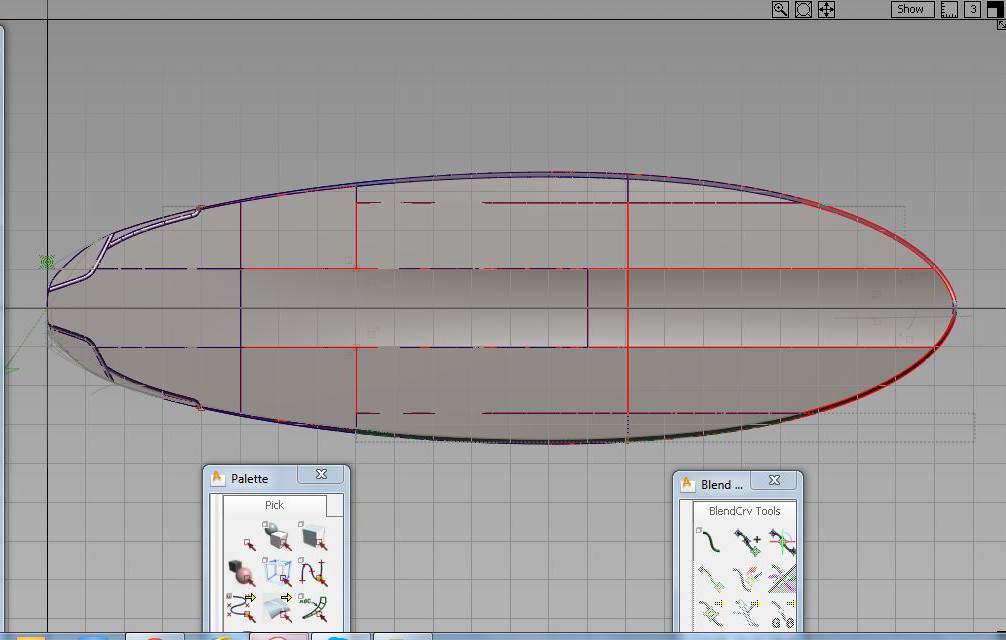Click the look-at / fit view icon

coord(803,9)
